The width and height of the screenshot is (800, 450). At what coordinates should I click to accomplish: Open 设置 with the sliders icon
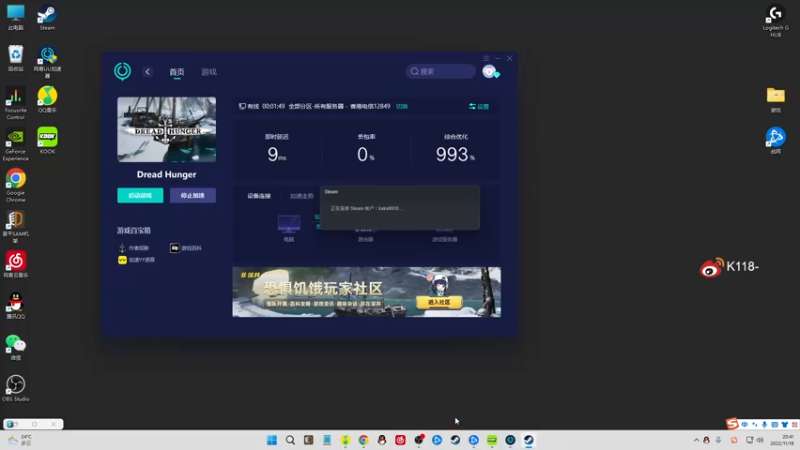point(479,106)
